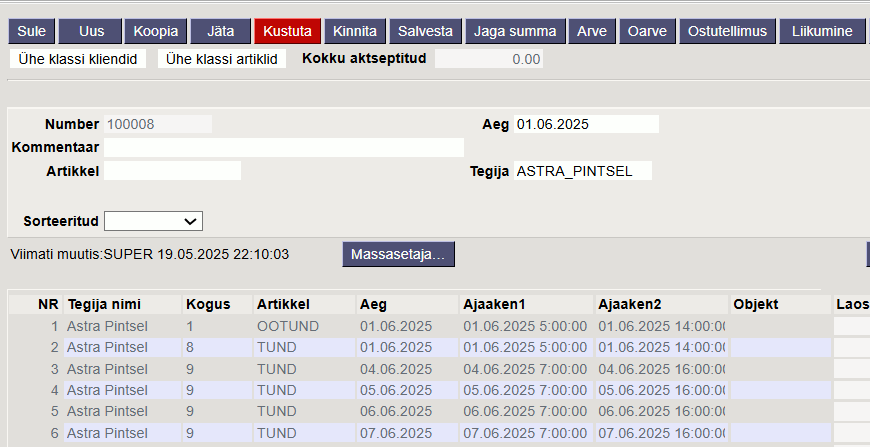Viewport: 870px width, 447px height.
Task: Open the Sorteeritud dropdown
Action: (153, 221)
